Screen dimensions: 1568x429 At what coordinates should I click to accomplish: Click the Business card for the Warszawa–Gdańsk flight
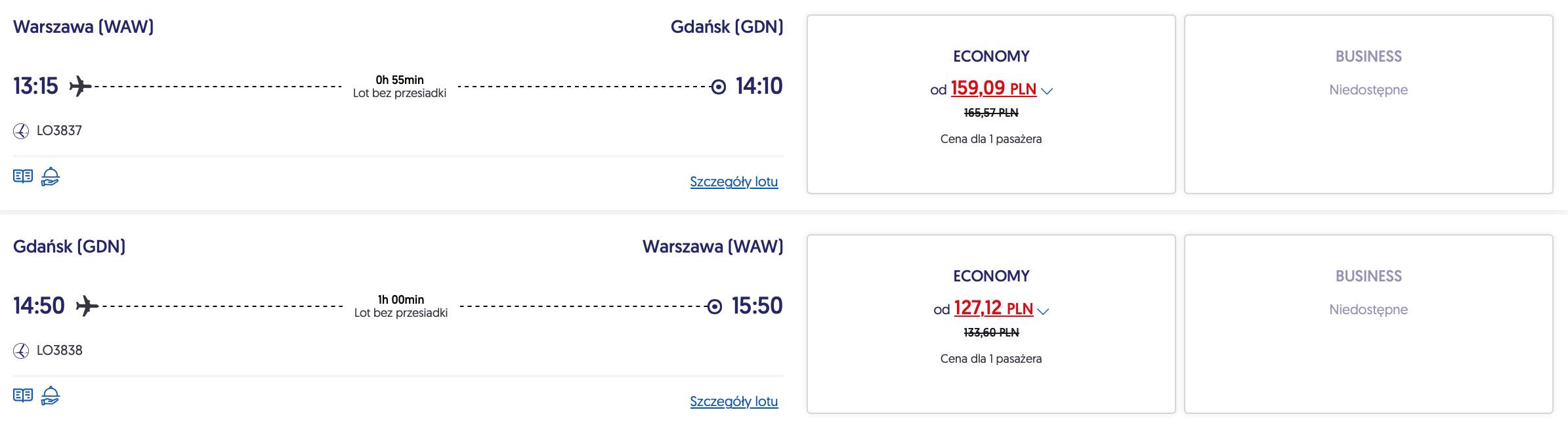(1368, 104)
